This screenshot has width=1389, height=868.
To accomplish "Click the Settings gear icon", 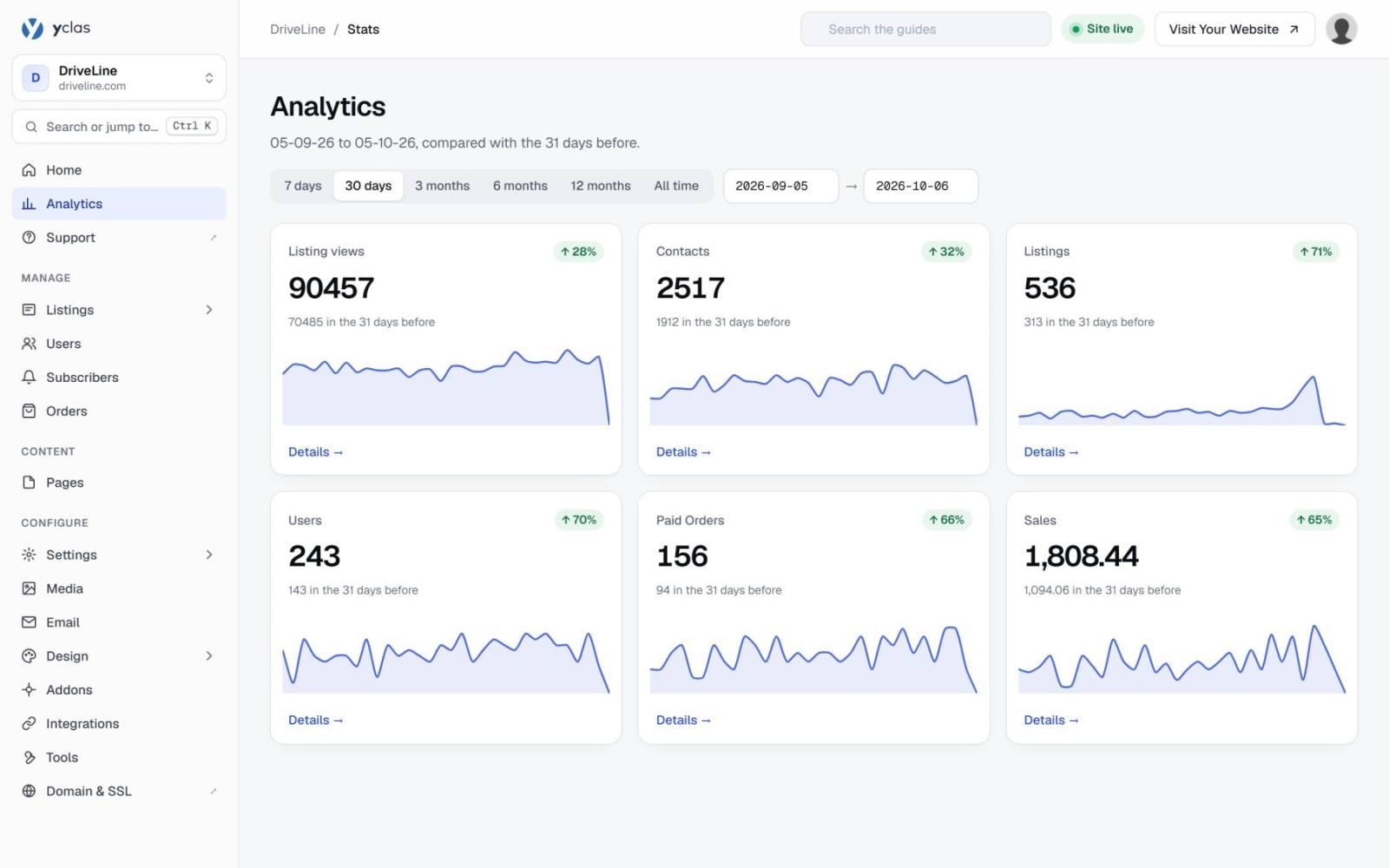I will [29, 555].
